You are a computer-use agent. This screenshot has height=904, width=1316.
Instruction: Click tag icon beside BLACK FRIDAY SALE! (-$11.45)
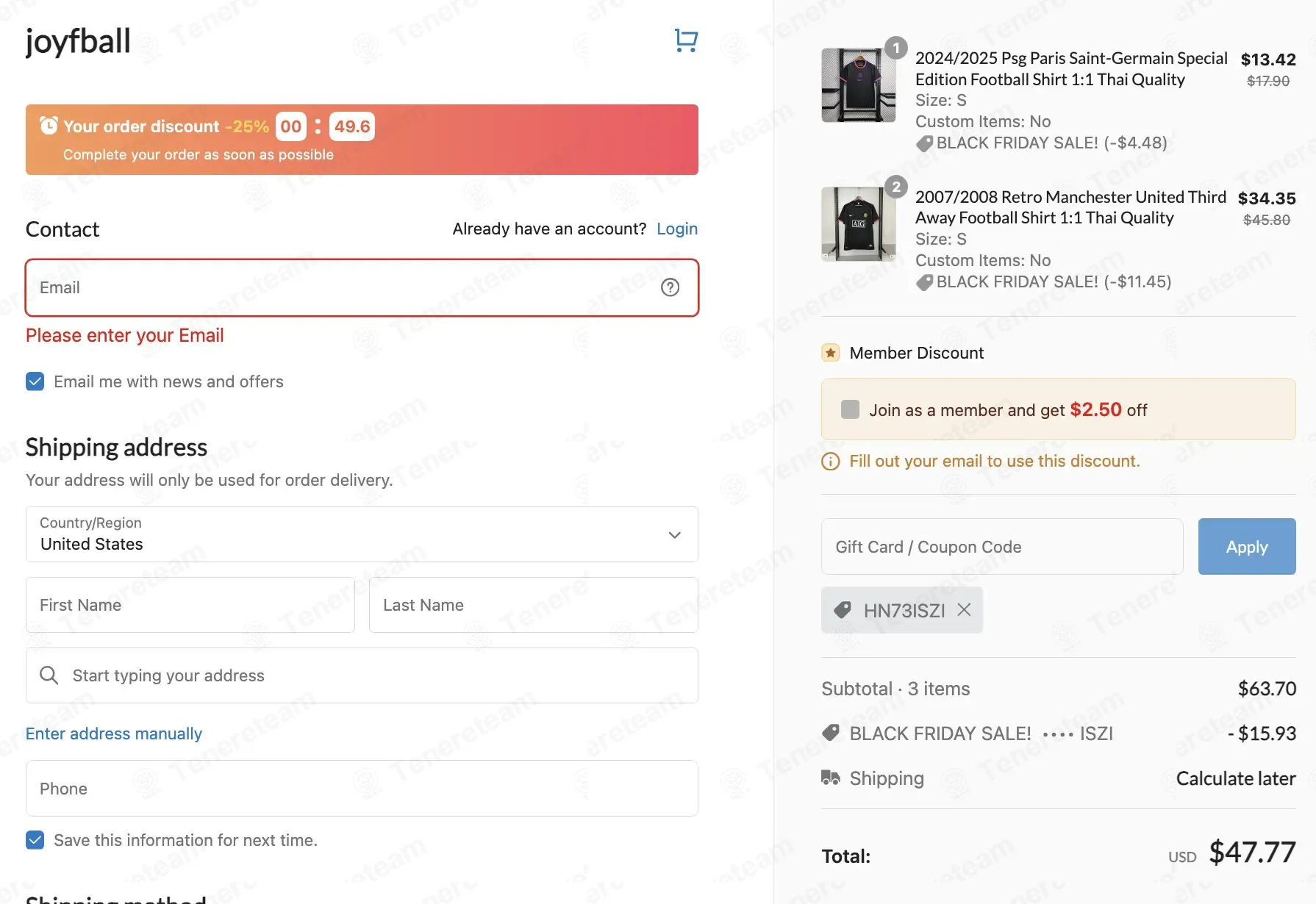pyautogui.click(x=924, y=282)
